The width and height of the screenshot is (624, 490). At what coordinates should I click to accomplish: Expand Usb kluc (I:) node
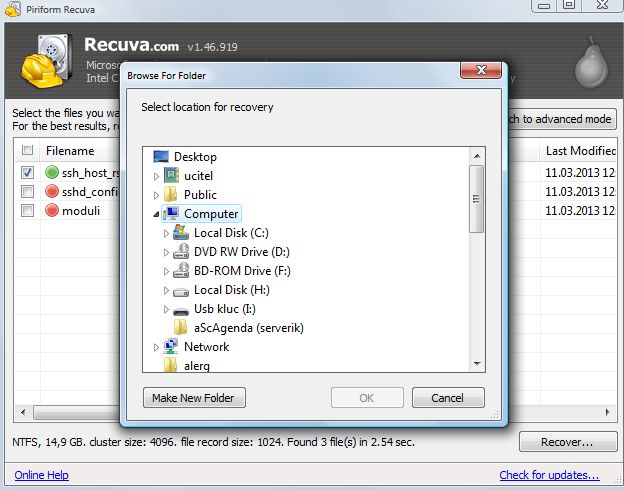[166, 309]
